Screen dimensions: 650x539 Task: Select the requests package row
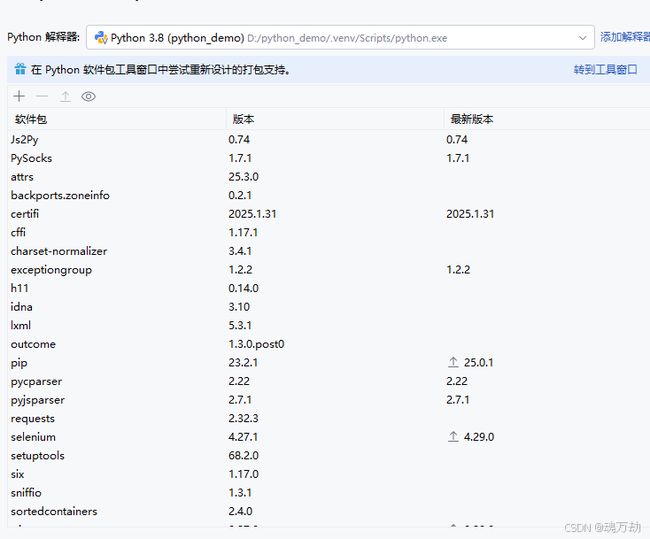[x=328, y=418]
